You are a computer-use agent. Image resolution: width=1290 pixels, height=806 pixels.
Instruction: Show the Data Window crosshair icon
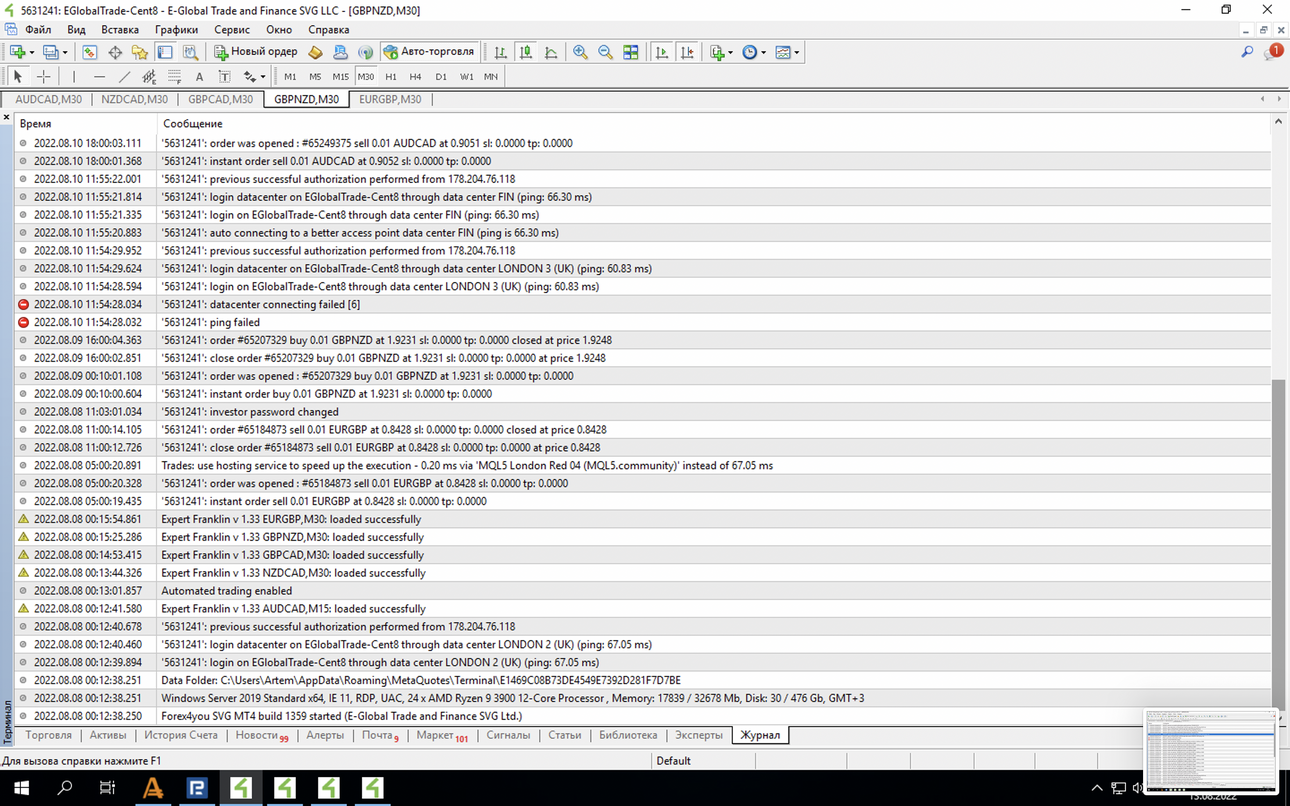coord(115,52)
